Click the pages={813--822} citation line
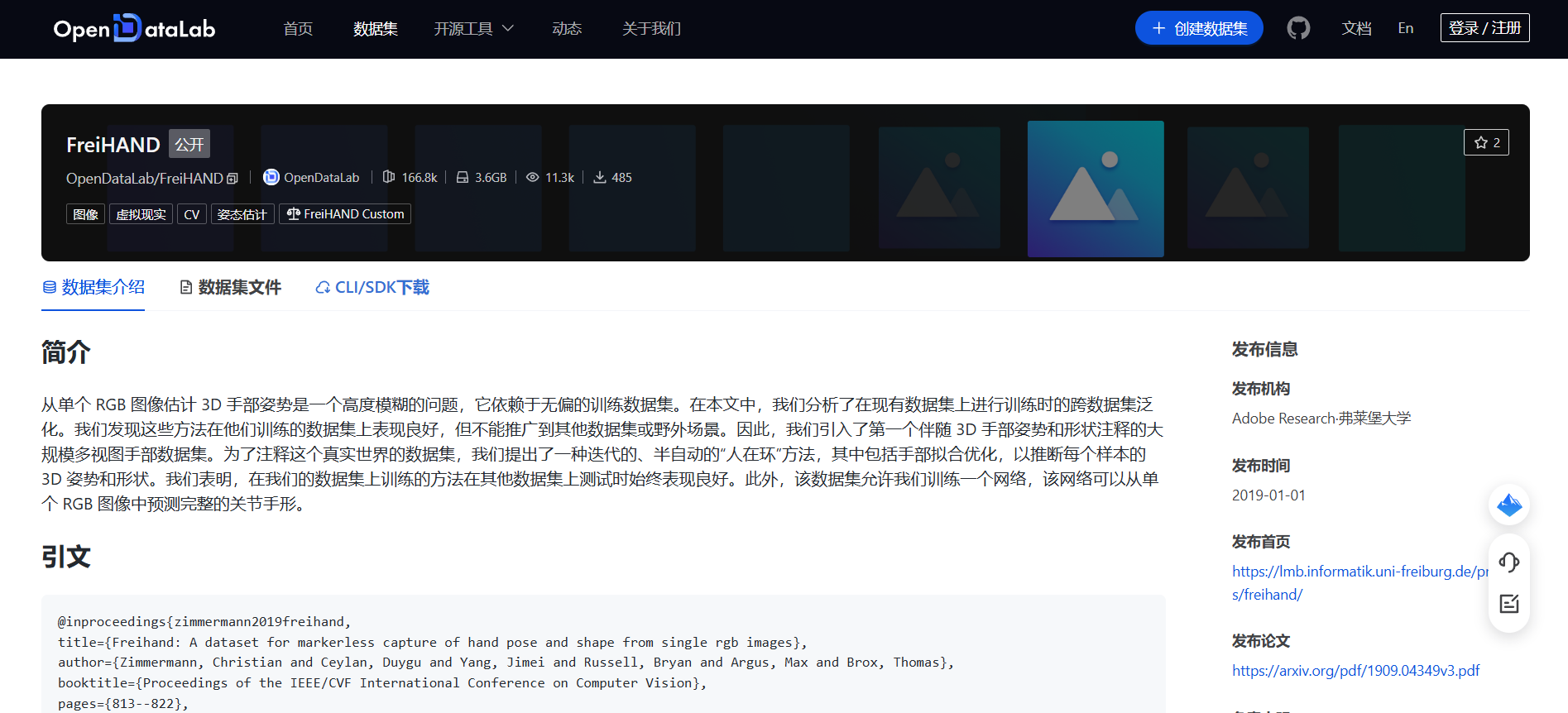1568x713 pixels. [123, 704]
